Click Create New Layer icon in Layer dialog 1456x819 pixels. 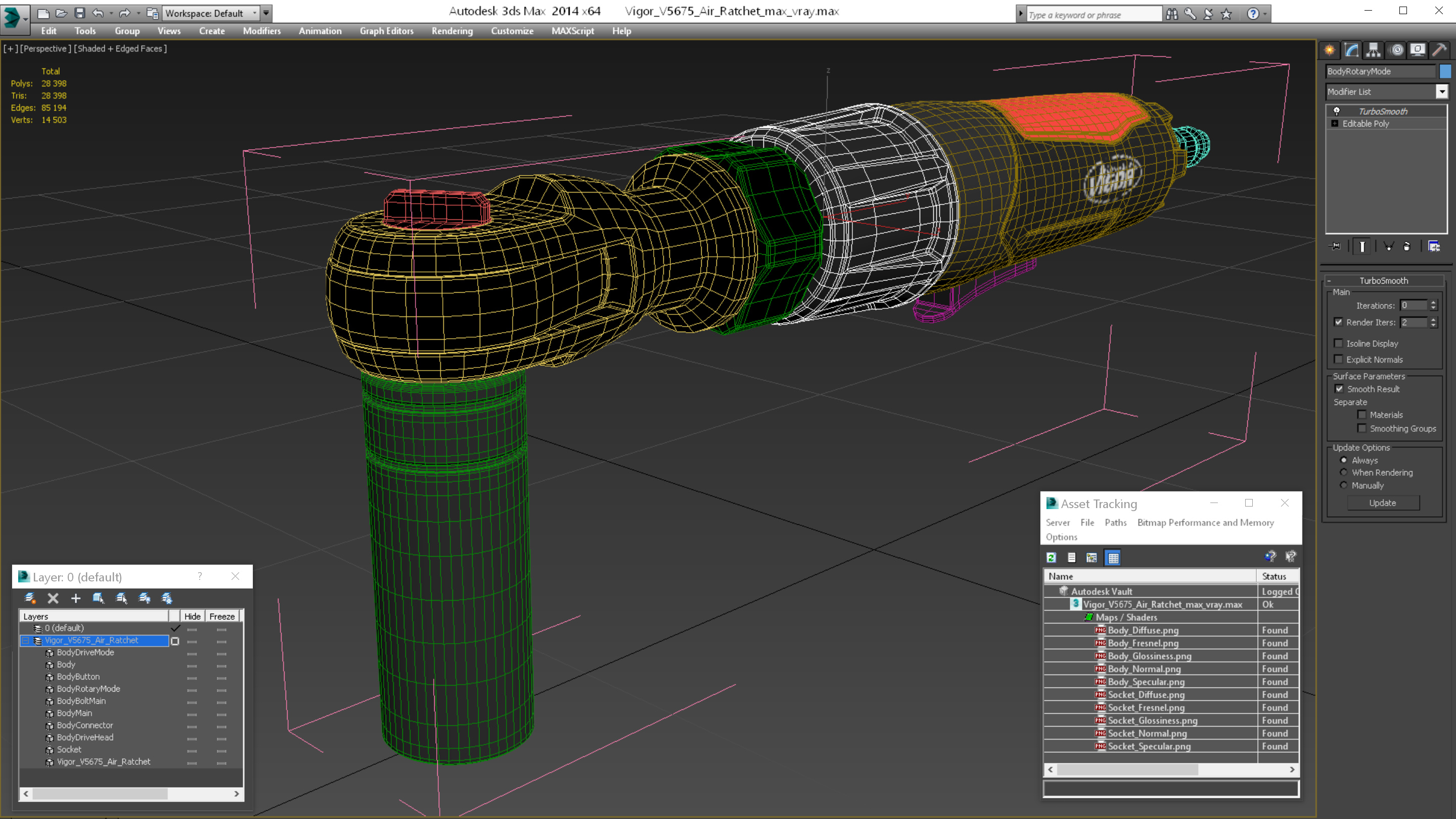30,598
